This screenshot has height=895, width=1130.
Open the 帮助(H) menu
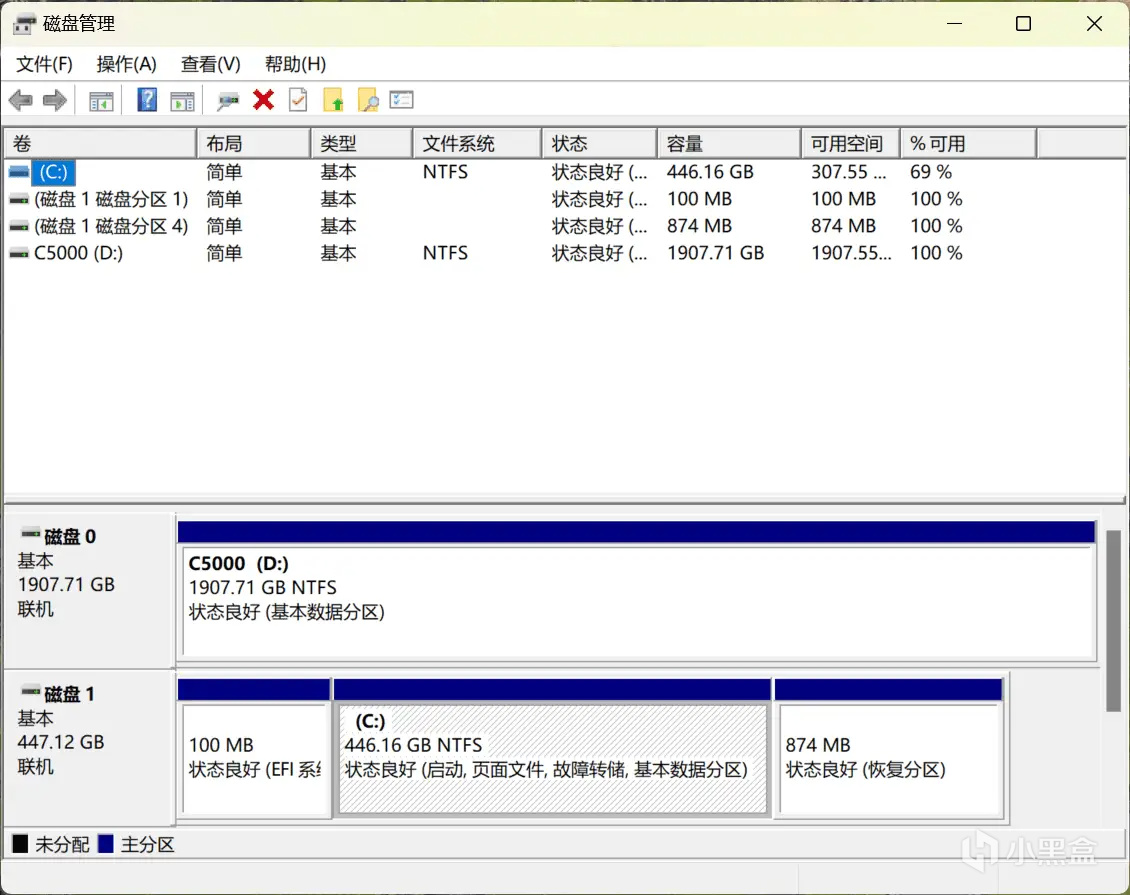(295, 64)
